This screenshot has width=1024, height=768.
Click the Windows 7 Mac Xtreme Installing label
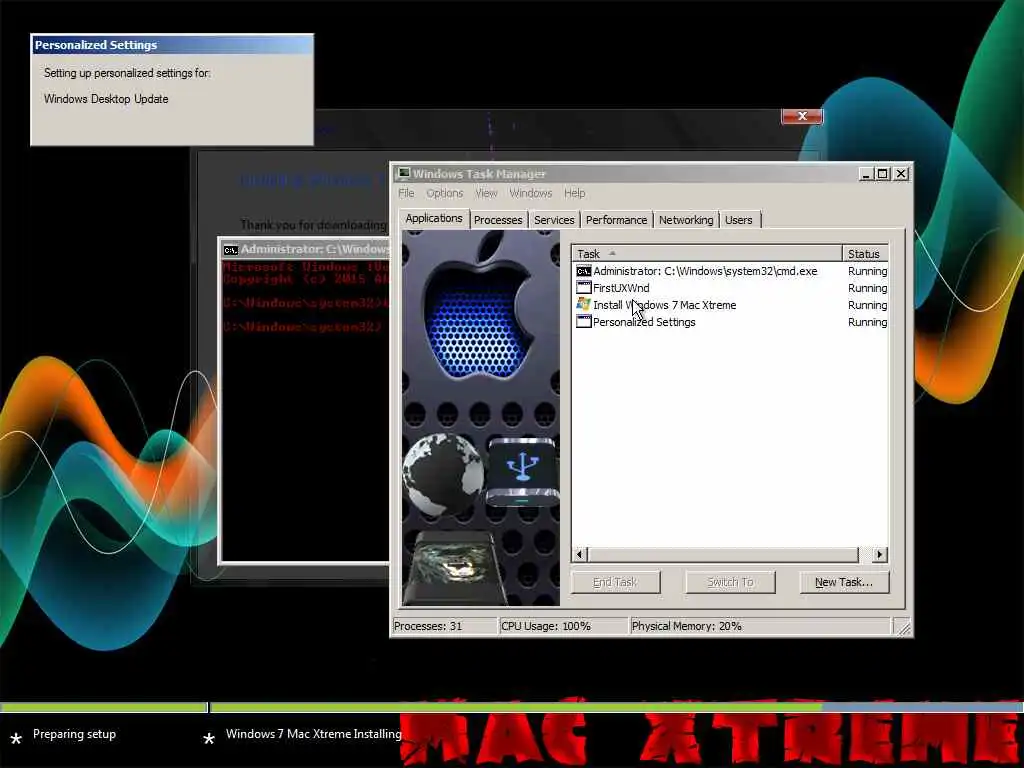tap(313, 734)
